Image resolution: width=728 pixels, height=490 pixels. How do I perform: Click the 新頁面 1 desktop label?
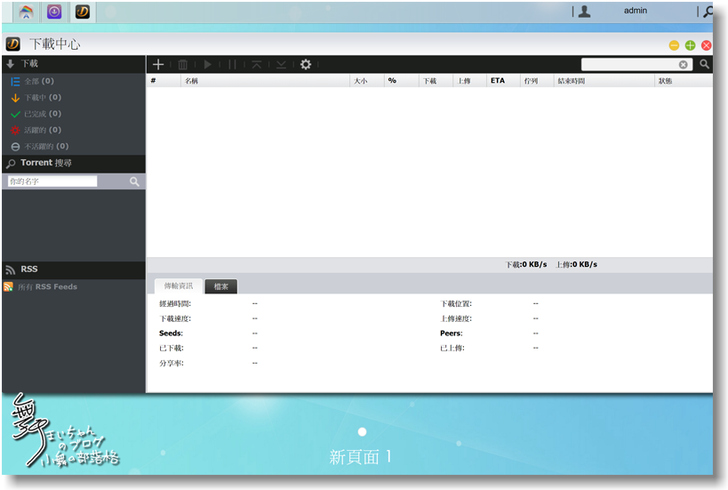click(x=360, y=457)
